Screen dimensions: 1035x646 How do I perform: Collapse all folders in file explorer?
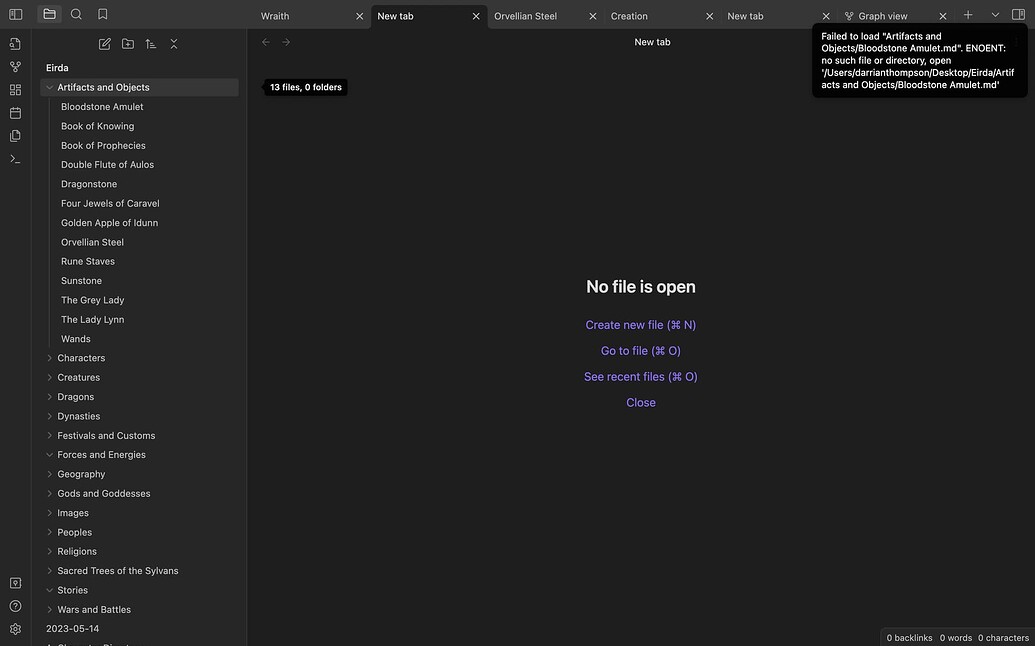[174, 44]
